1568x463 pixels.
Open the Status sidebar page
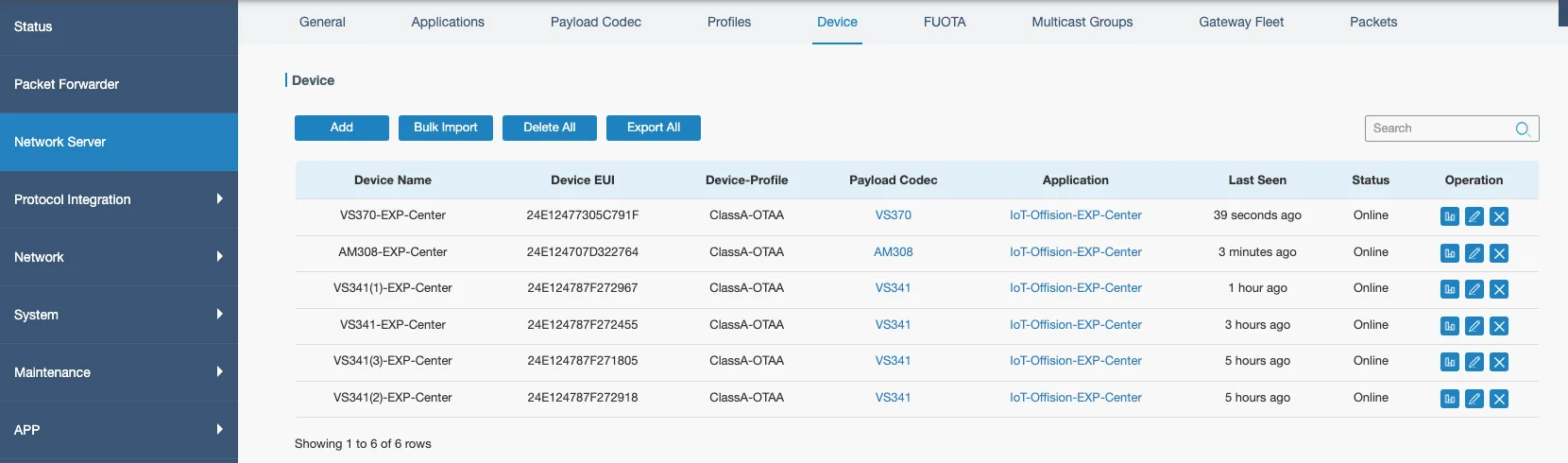(x=119, y=26)
